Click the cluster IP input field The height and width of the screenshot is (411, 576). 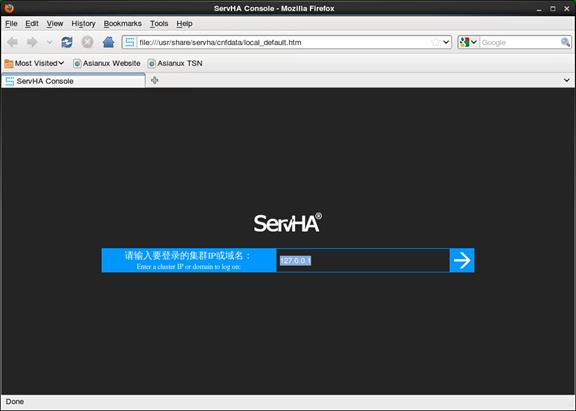363,260
